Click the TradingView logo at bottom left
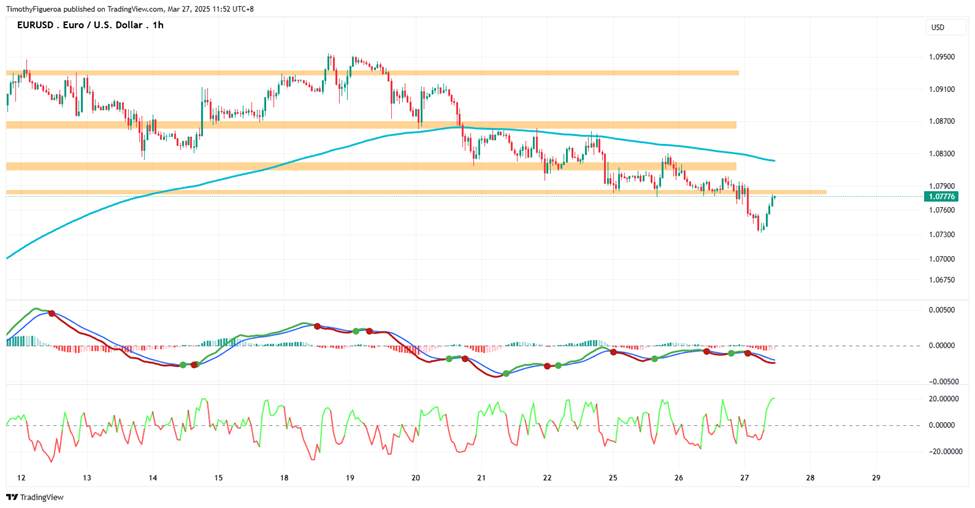 [35, 497]
